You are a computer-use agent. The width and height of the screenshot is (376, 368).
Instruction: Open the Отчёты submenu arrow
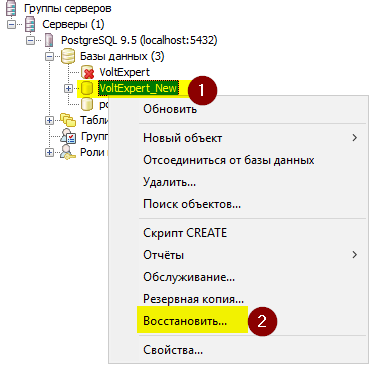354,255
